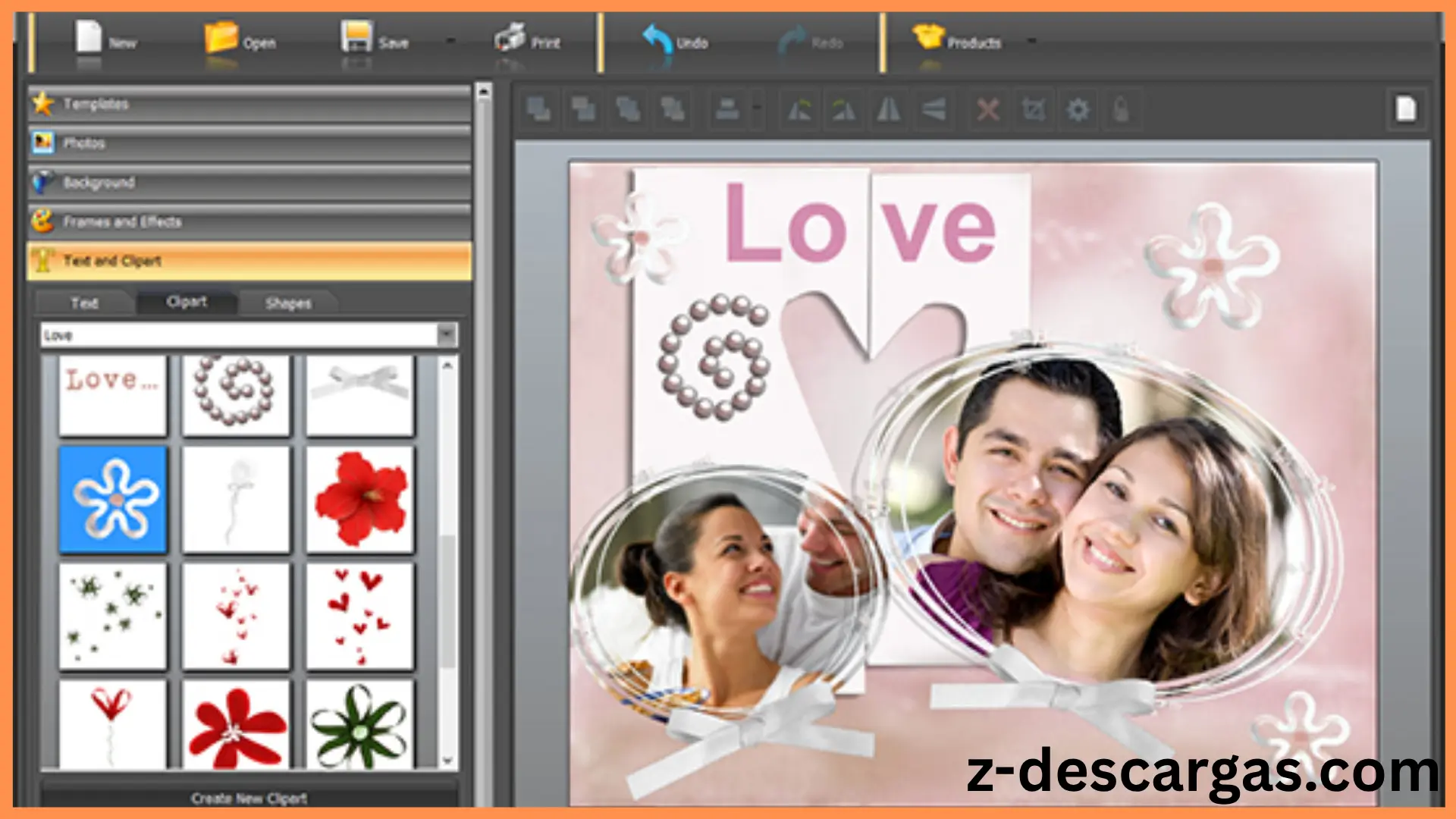Select the falling red petals clipart
The image size is (1456, 819).
(236, 616)
